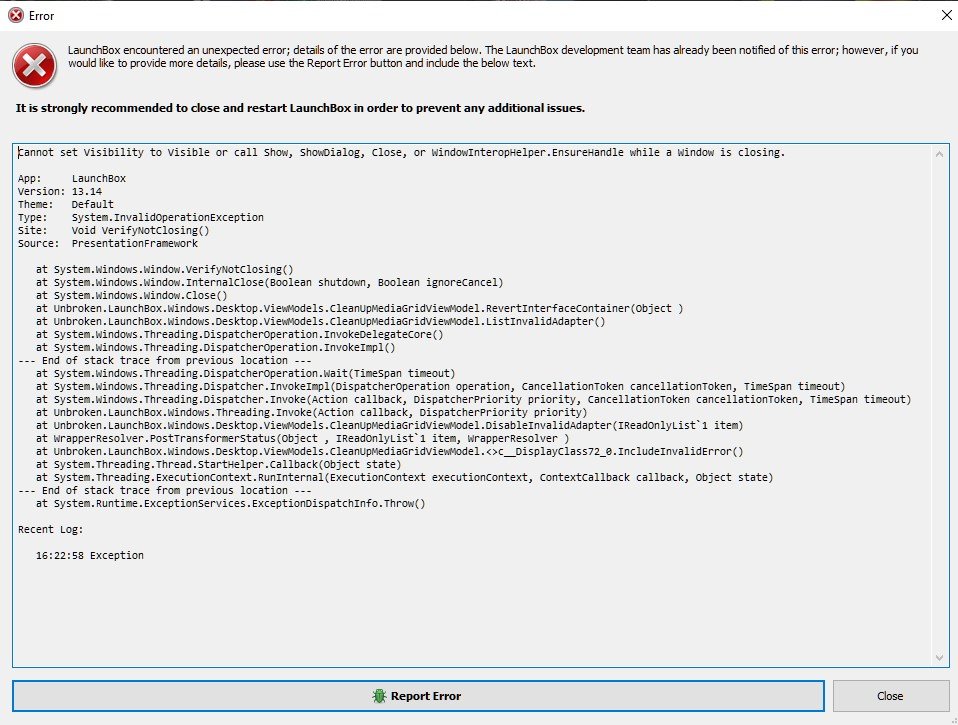Click the DispatcherOperation.Wait(TimeSpan timeout) line
This screenshot has width=958, height=725.
point(246,373)
